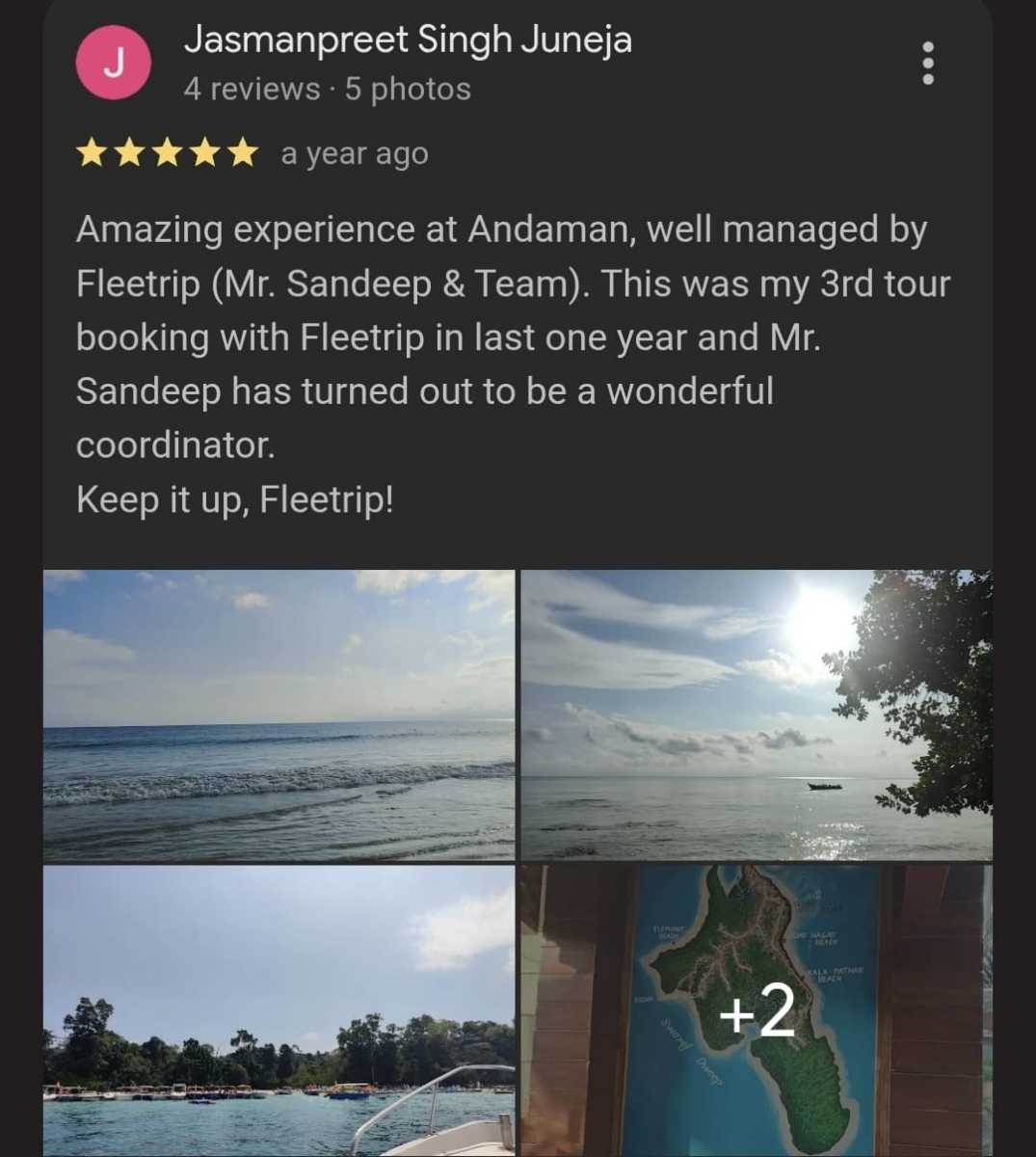Viewport: 1036px width, 1157px height.
Task: Tap the "4 reviews" count text
Action: [x=252, y=89]
